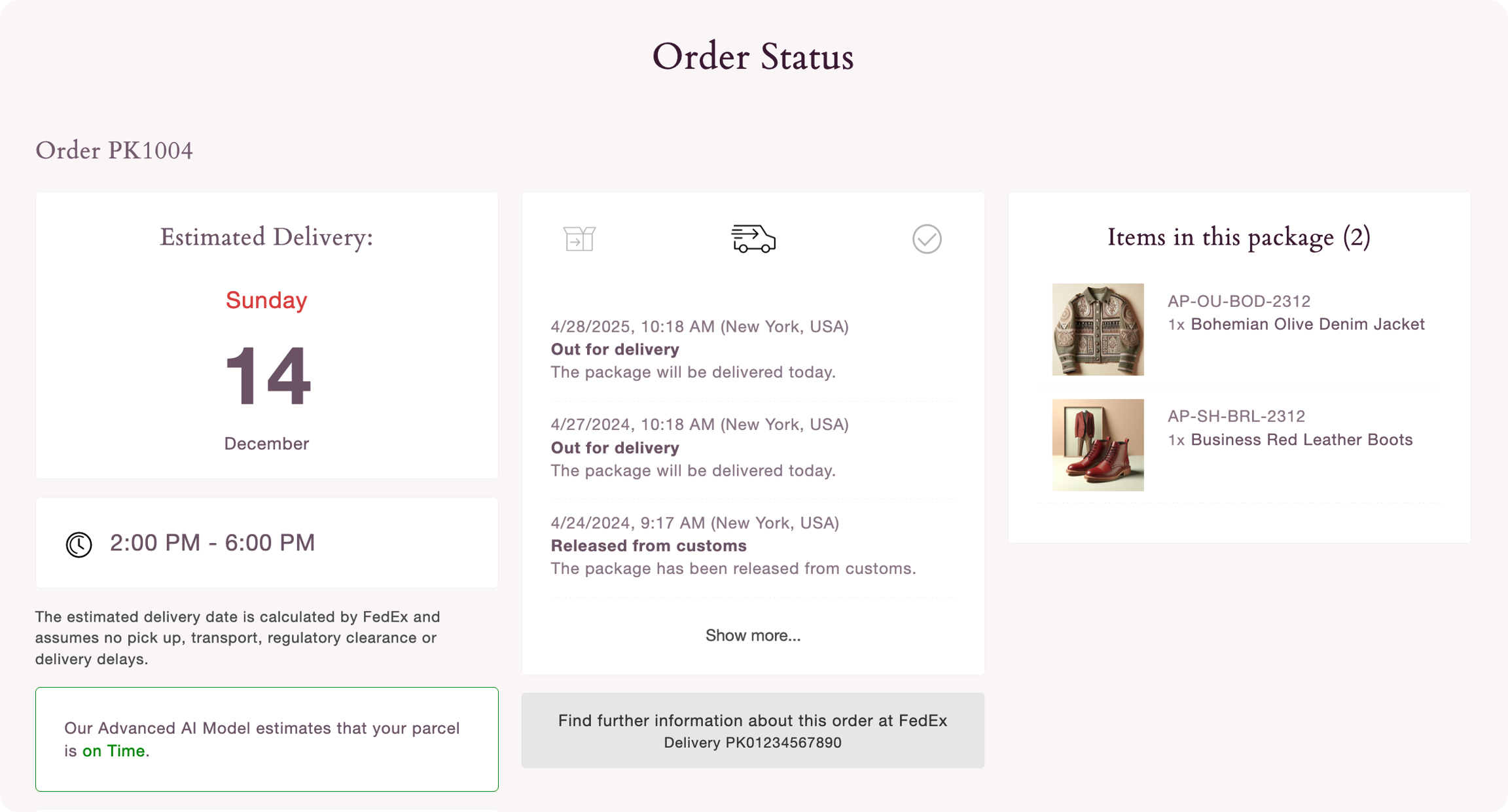Image resolution: width=1508 pixels, height=812 pixels.
Task: Select the Released from customs event
Action: pyautogui.click(x=649, y=545)
